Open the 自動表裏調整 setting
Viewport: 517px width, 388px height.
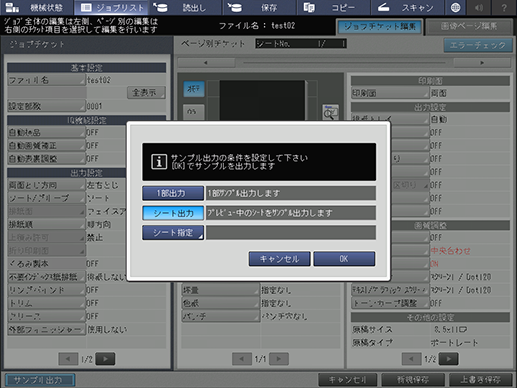click(46, 159)
